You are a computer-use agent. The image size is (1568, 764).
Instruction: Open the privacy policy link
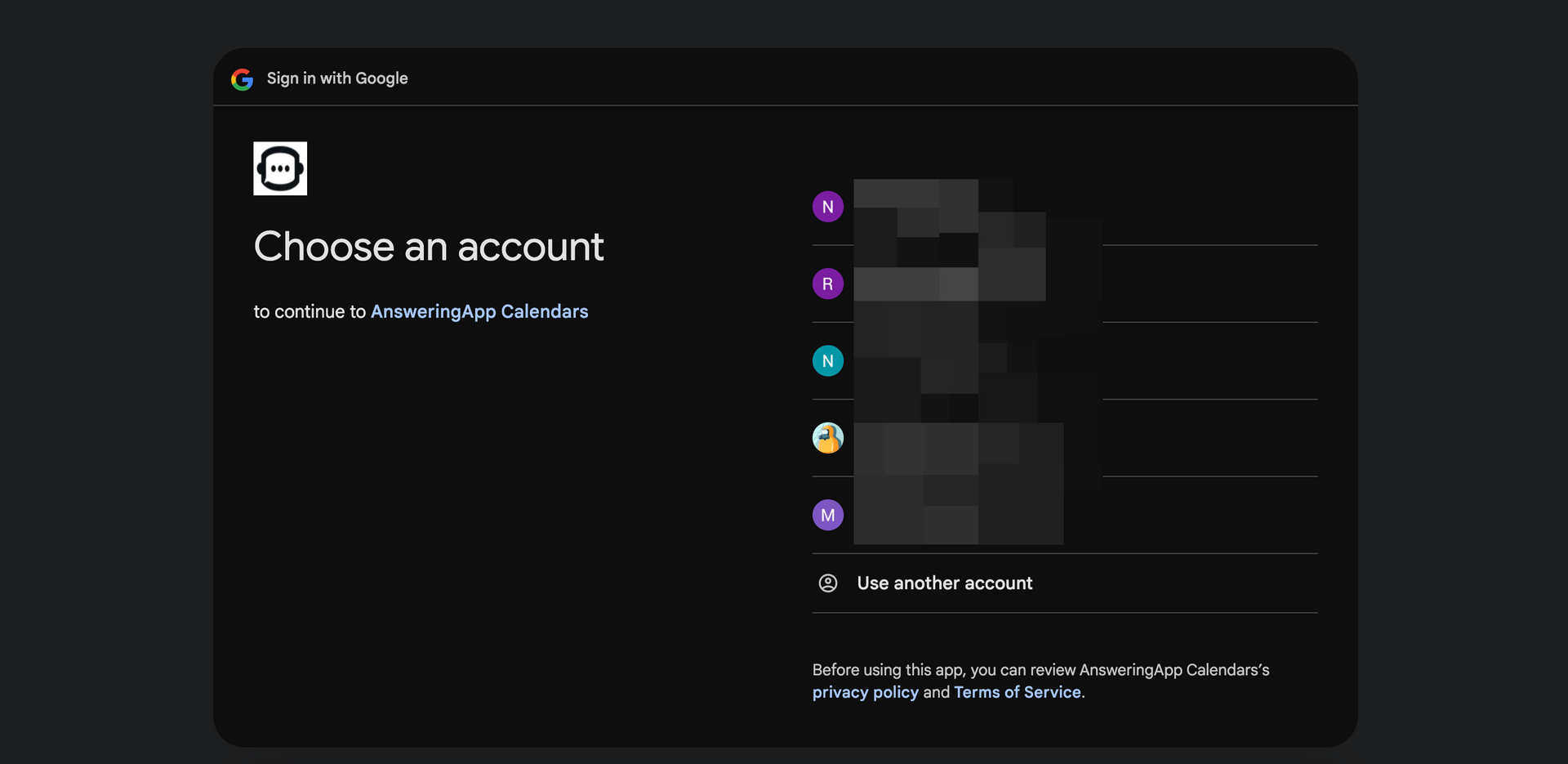coord(865,692)
